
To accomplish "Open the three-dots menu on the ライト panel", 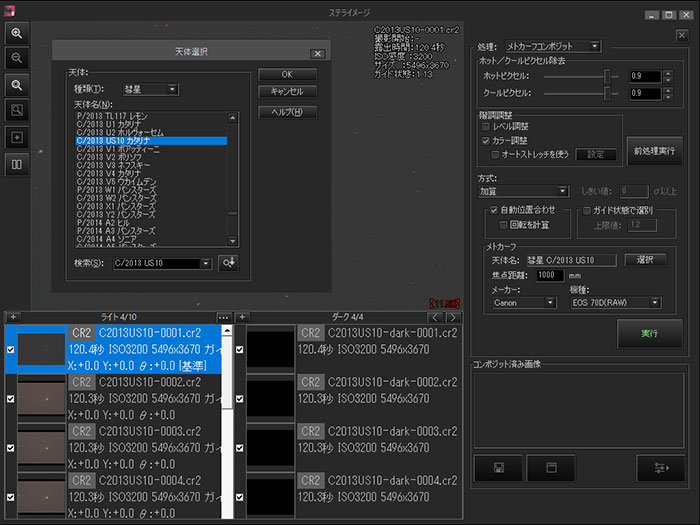I will 225,317.
